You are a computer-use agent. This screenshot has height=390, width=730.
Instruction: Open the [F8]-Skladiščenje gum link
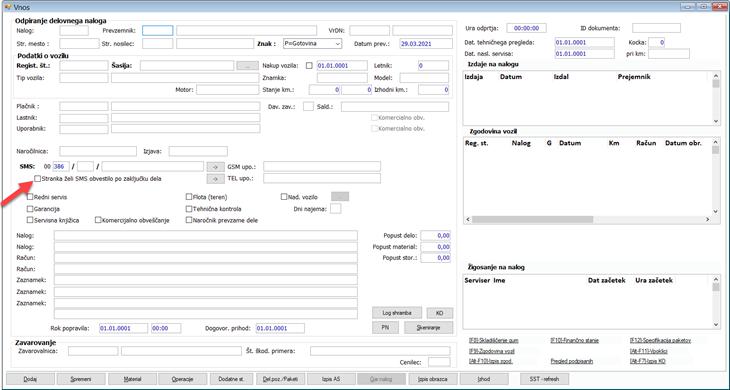(x=493, y=341)
